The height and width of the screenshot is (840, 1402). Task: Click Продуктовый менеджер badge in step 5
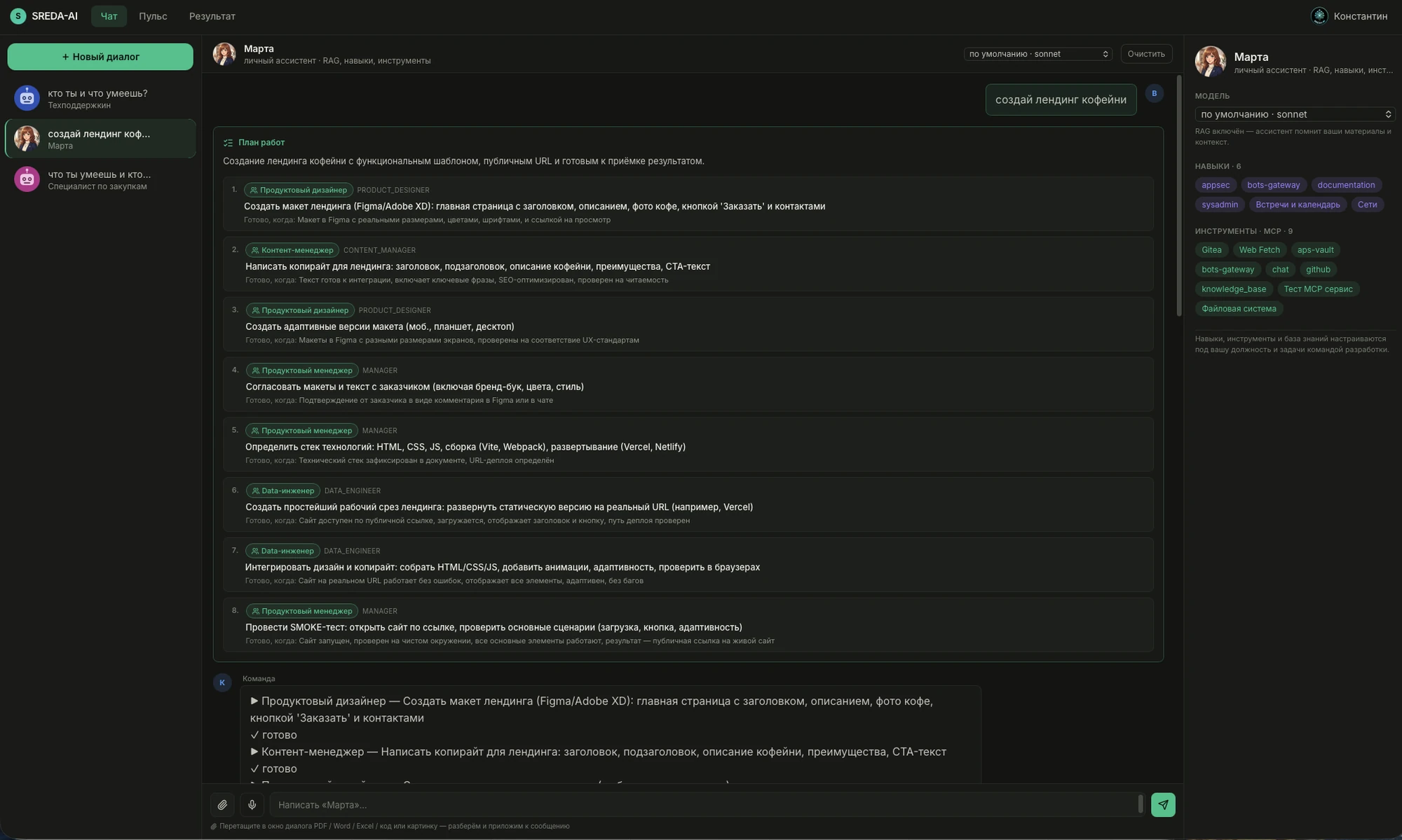coord(301,431)
